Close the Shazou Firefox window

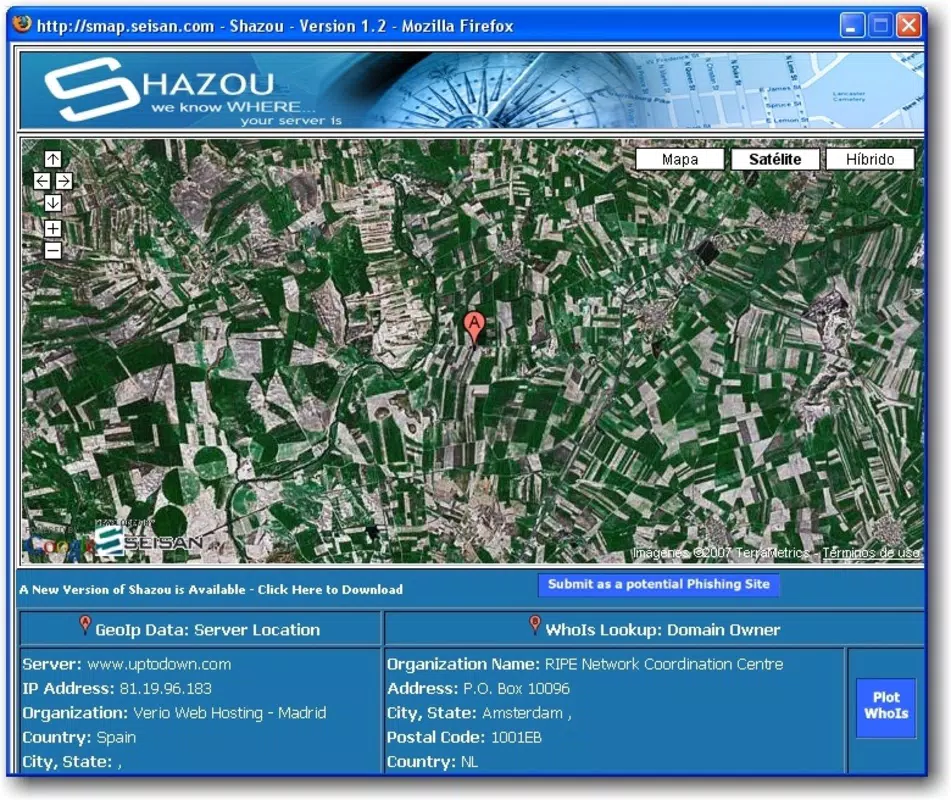click(909, 25)
